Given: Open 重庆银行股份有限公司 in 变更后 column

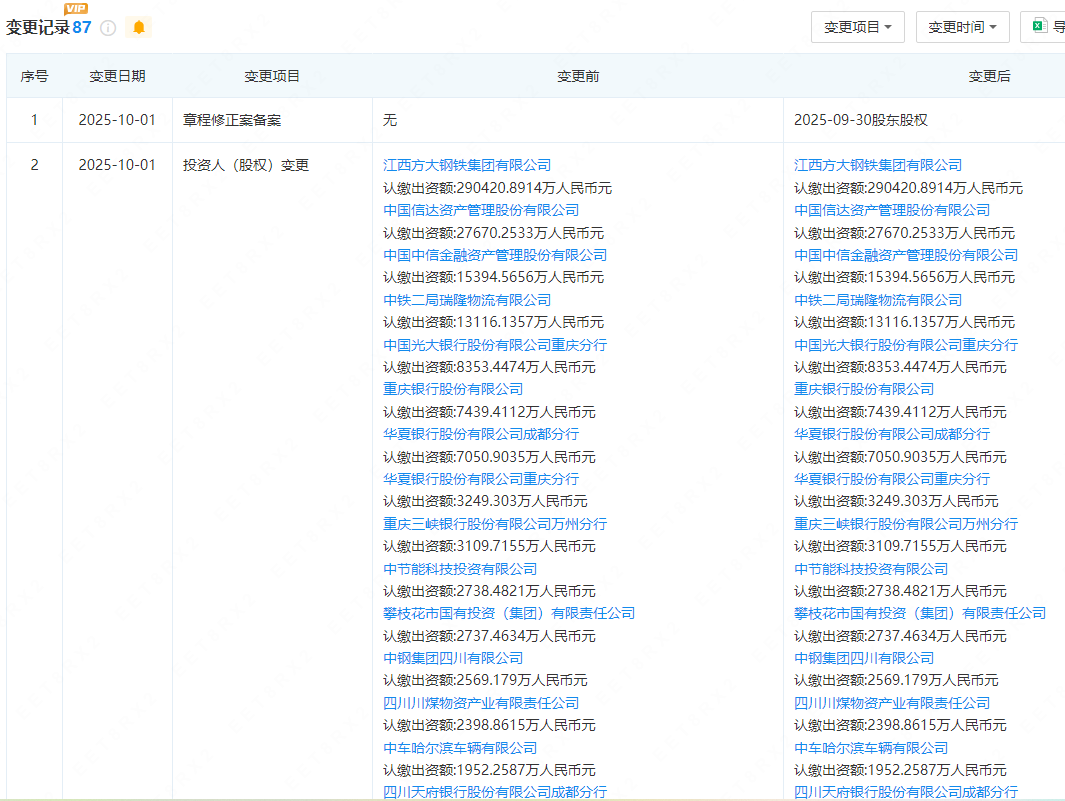Looking at the screenshot, I should (864, 389).
